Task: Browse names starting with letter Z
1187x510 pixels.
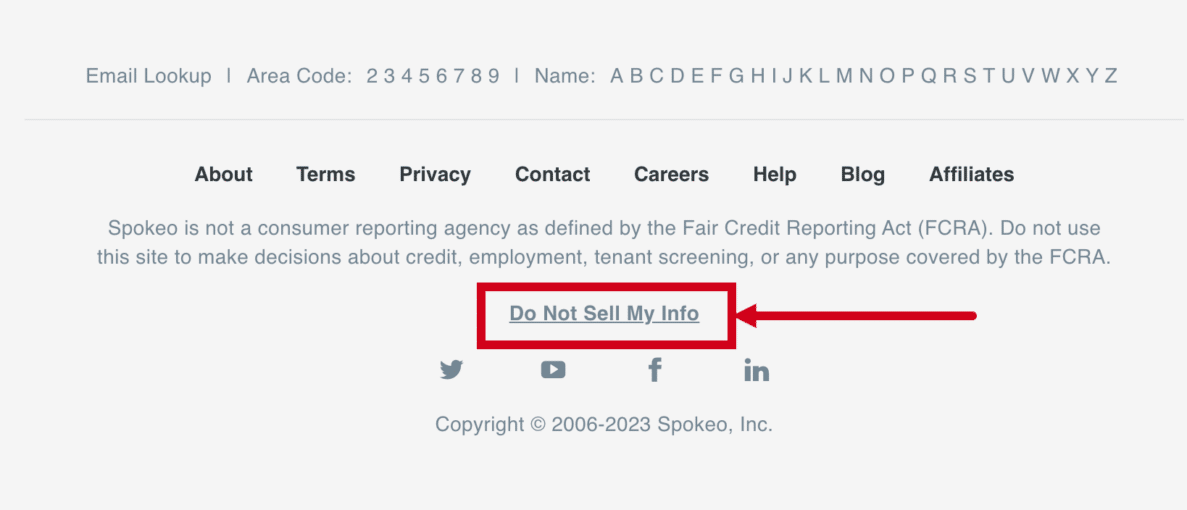Action: click(x=1111, y=76)
